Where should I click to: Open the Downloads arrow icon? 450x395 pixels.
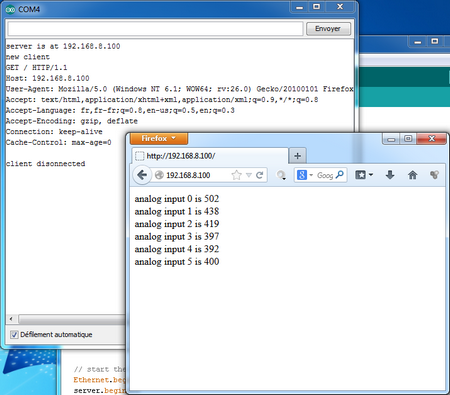click(390, 175)
